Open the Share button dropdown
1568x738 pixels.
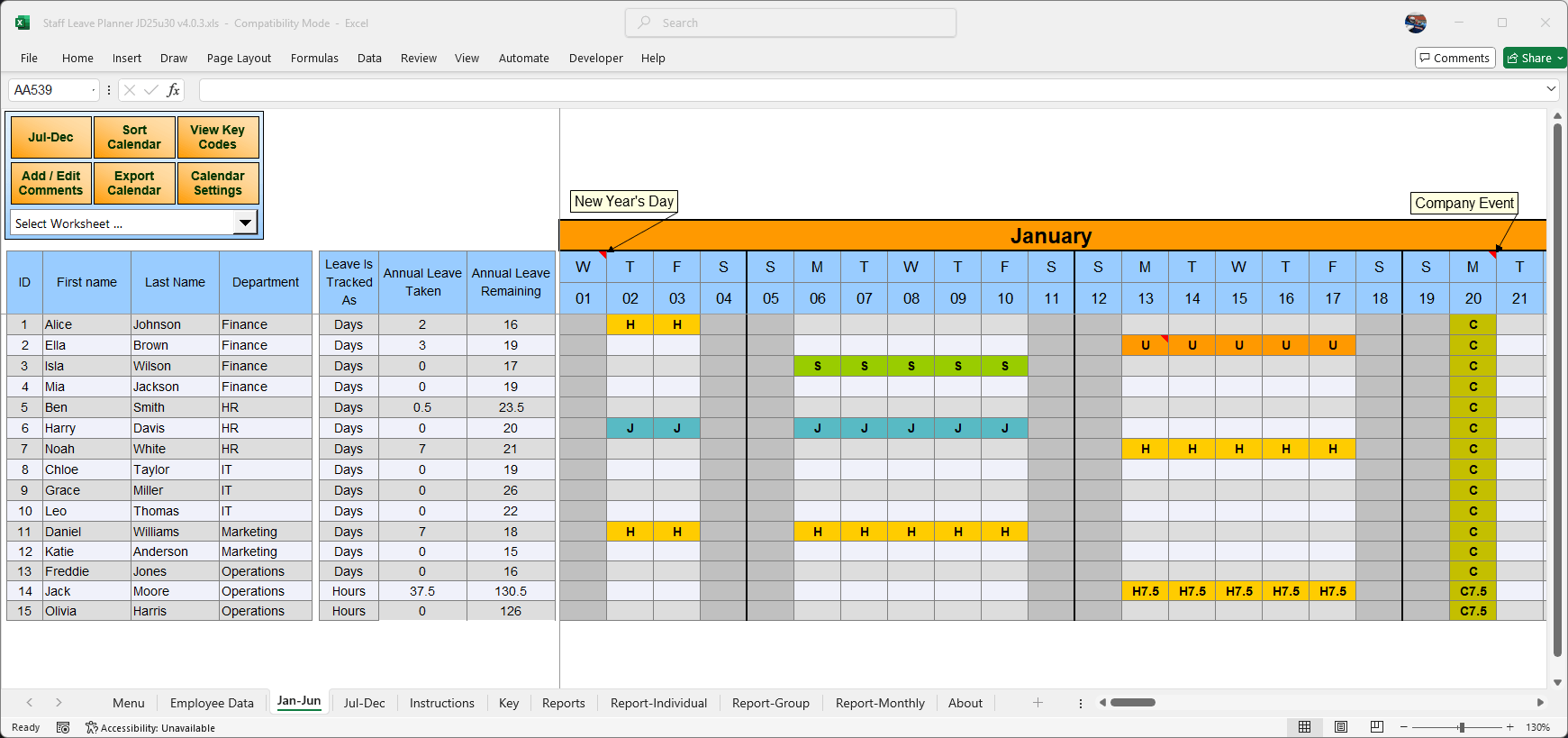point(1560,58)
